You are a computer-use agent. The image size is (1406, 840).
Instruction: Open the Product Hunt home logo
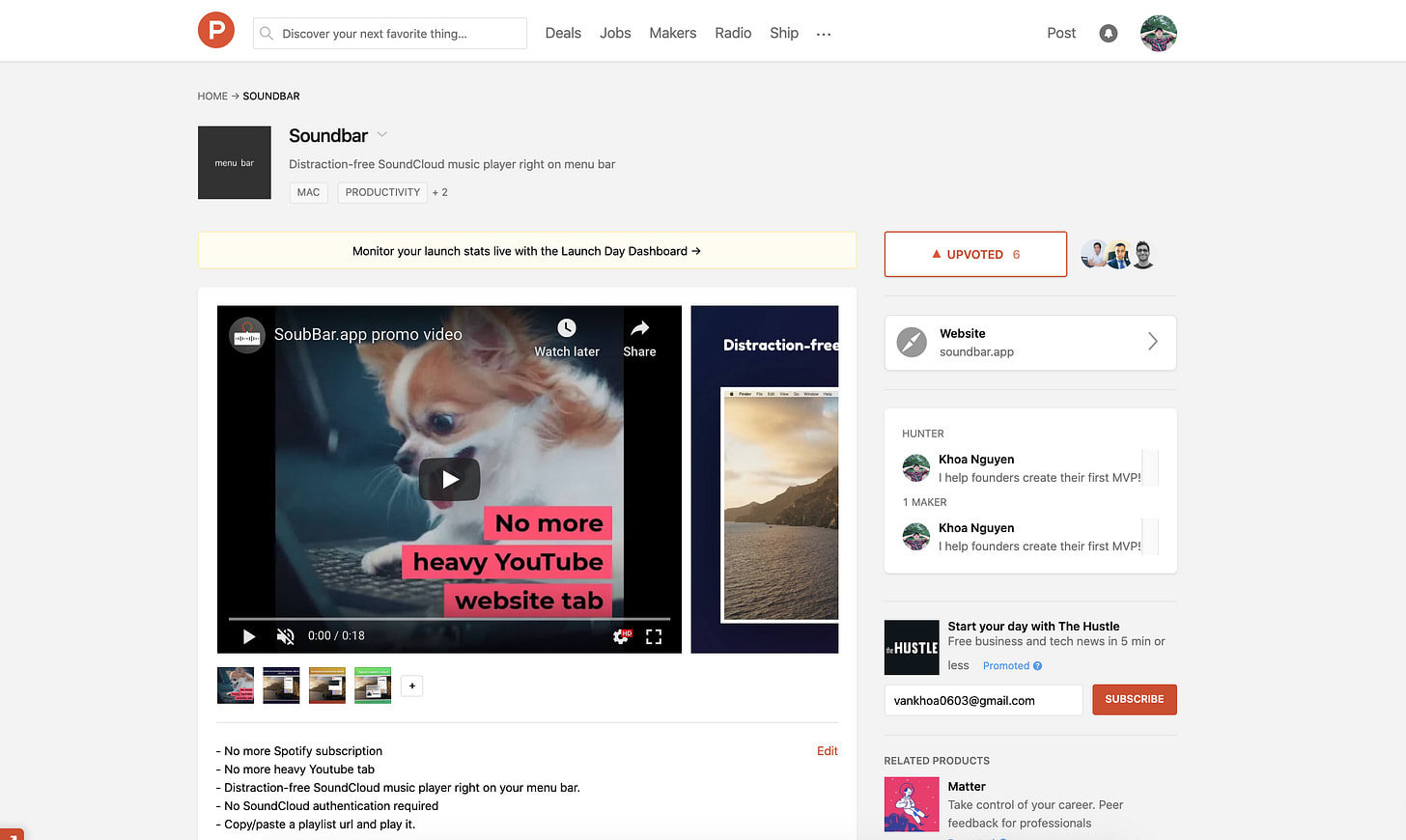click(216, 30)
